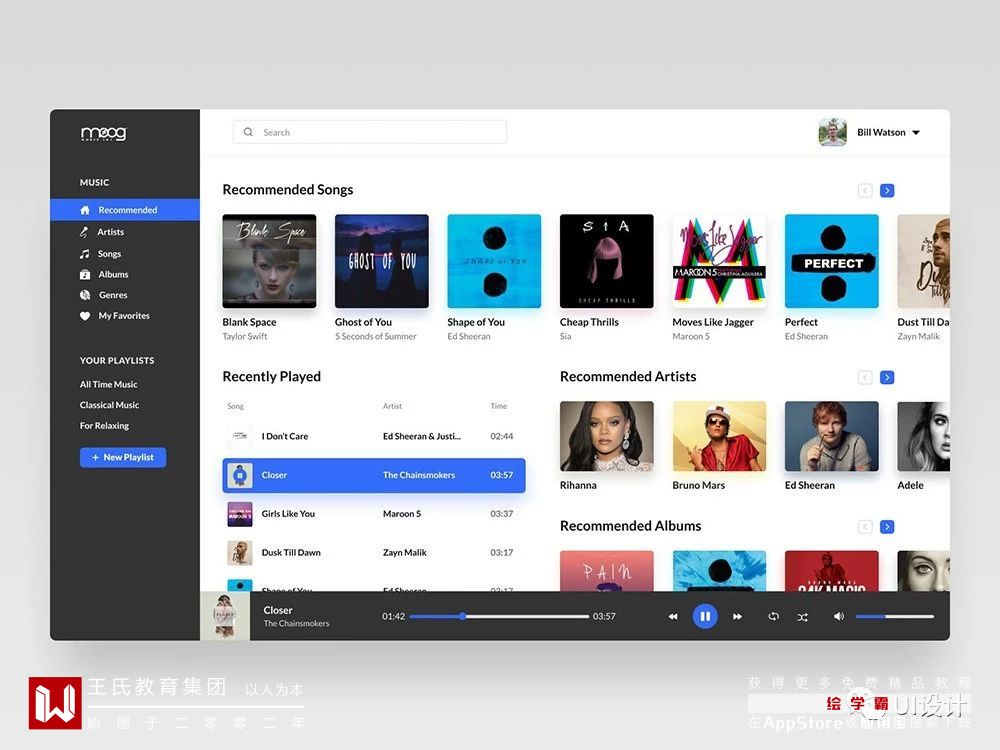The height and width of the screenshot is (750, 1000).
Task: Seek within the Closer progress bar
Action: pyautogui.click(x=499, y=617)
